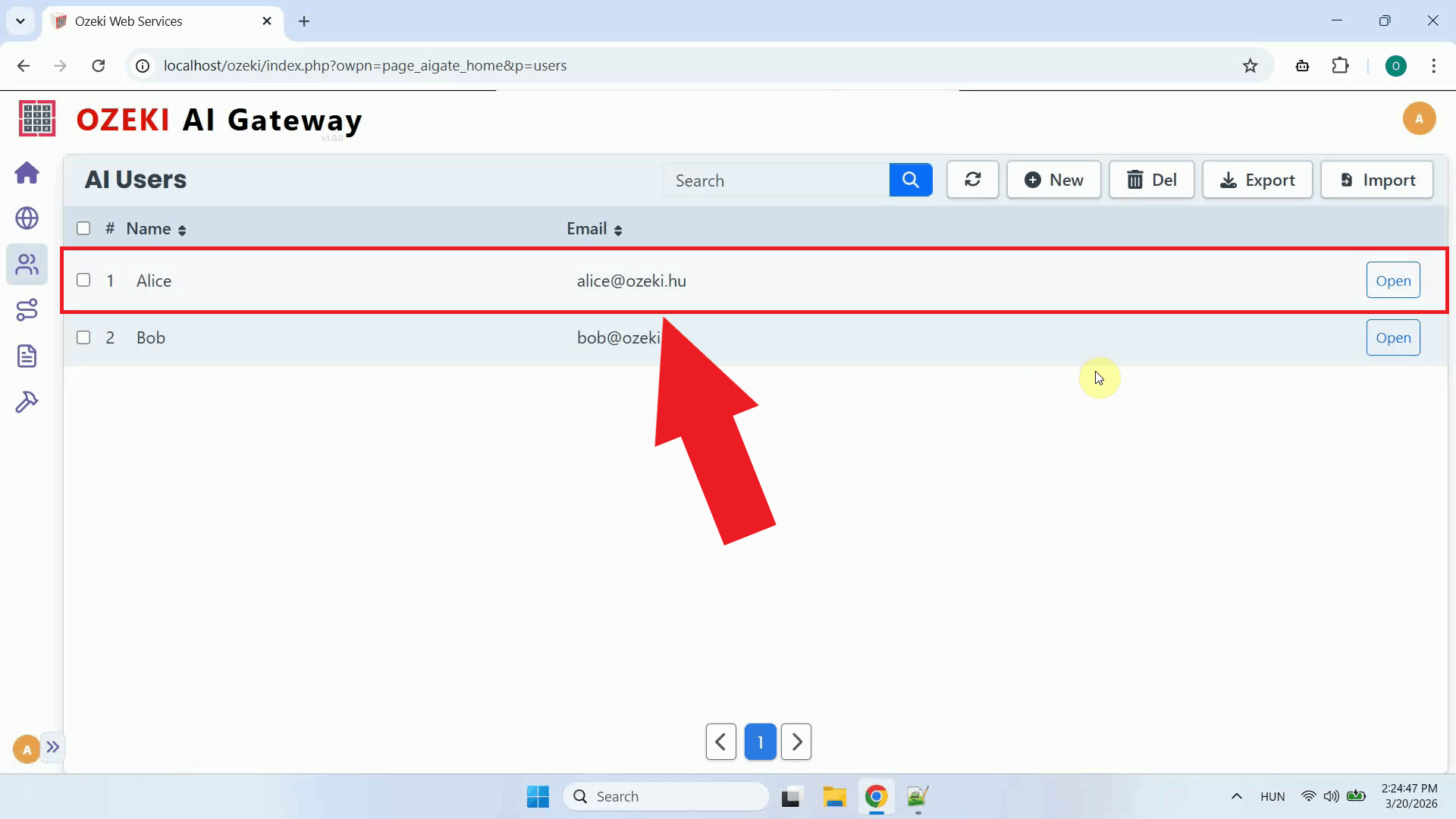Open Alice's record with the Open button
This screenshot has width=1456, height=819.
pos(1393,280)
